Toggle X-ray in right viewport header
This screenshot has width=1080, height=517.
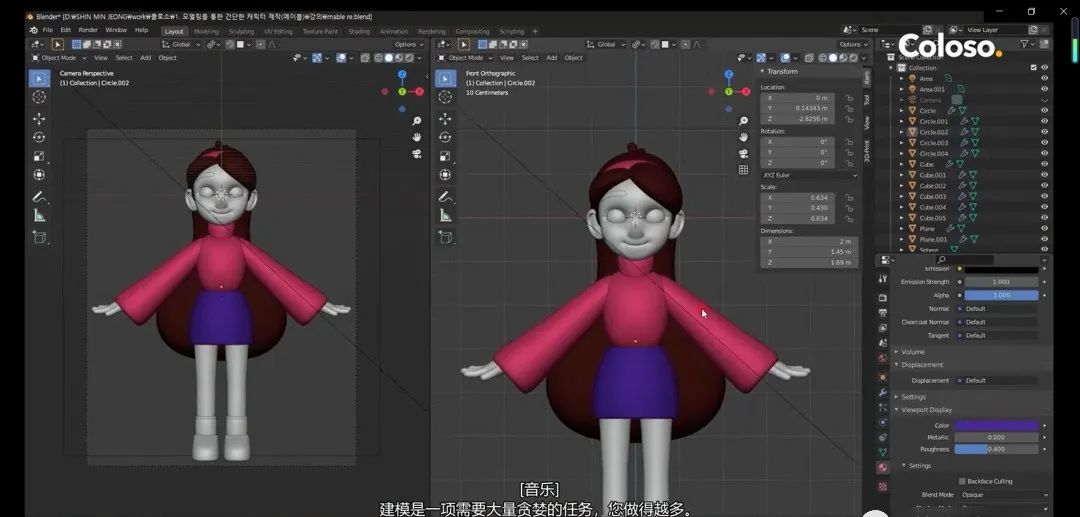pyautogui.click(x=809, y=58)
